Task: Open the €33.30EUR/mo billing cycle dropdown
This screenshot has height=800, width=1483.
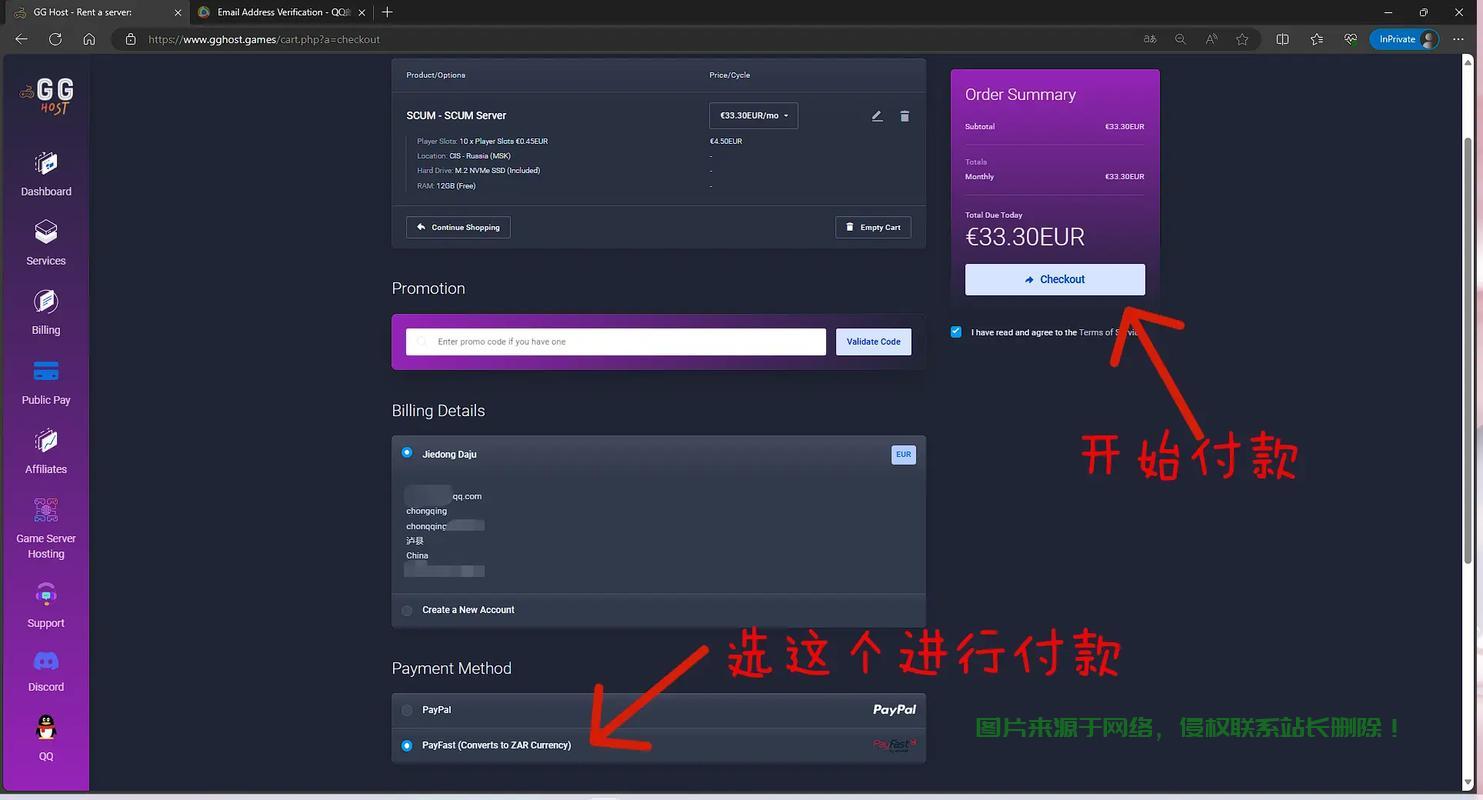Action: 753,116
